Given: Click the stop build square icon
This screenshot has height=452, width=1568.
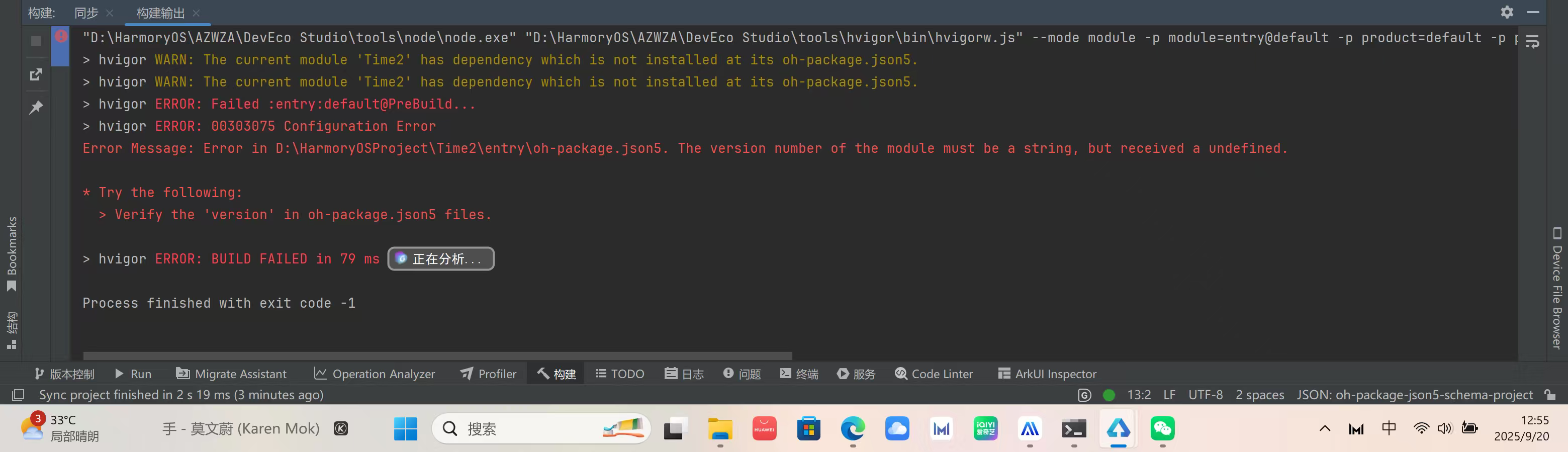Looking at the screenshot, I should 36,41.
